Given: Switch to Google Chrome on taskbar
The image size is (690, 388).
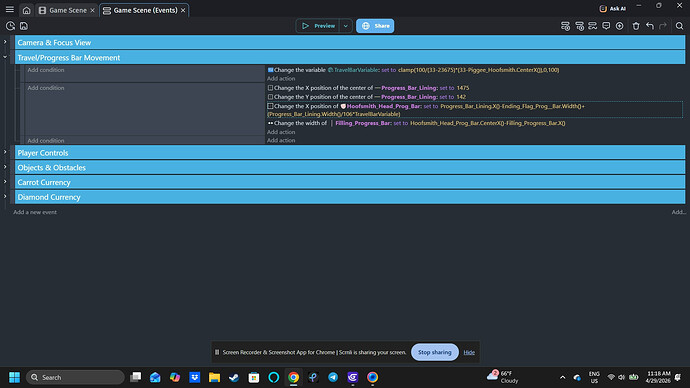Looking at the screenshot, I should pos(294,377).
